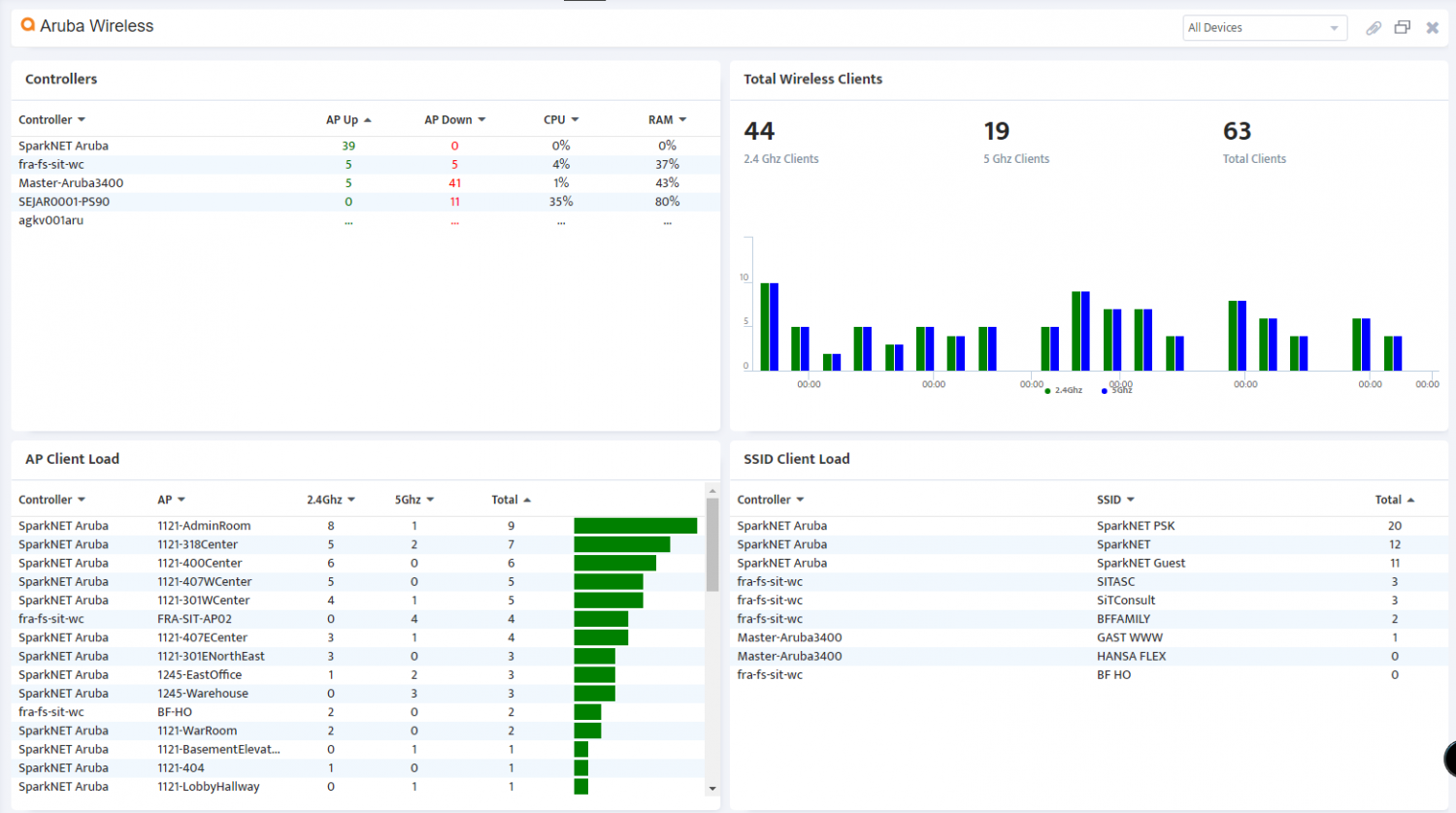Click the SparkNET Guest SSID entry
Screen dimensions: 1456x813
coord(1140,563)
